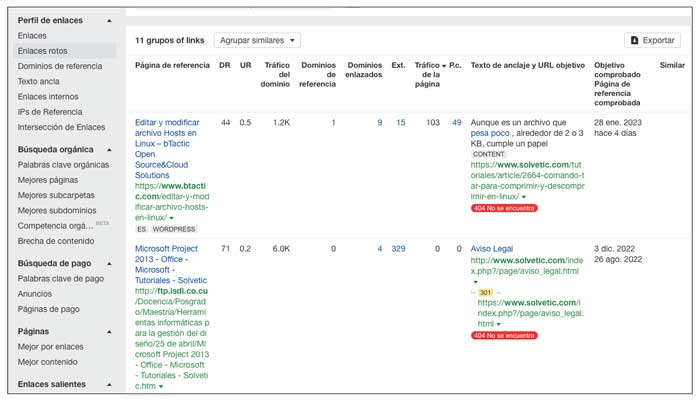Image resolution: width=700 pixels, height=402 pixels.
Task: Go to Texto ancla report
Action: click(38, 81)
